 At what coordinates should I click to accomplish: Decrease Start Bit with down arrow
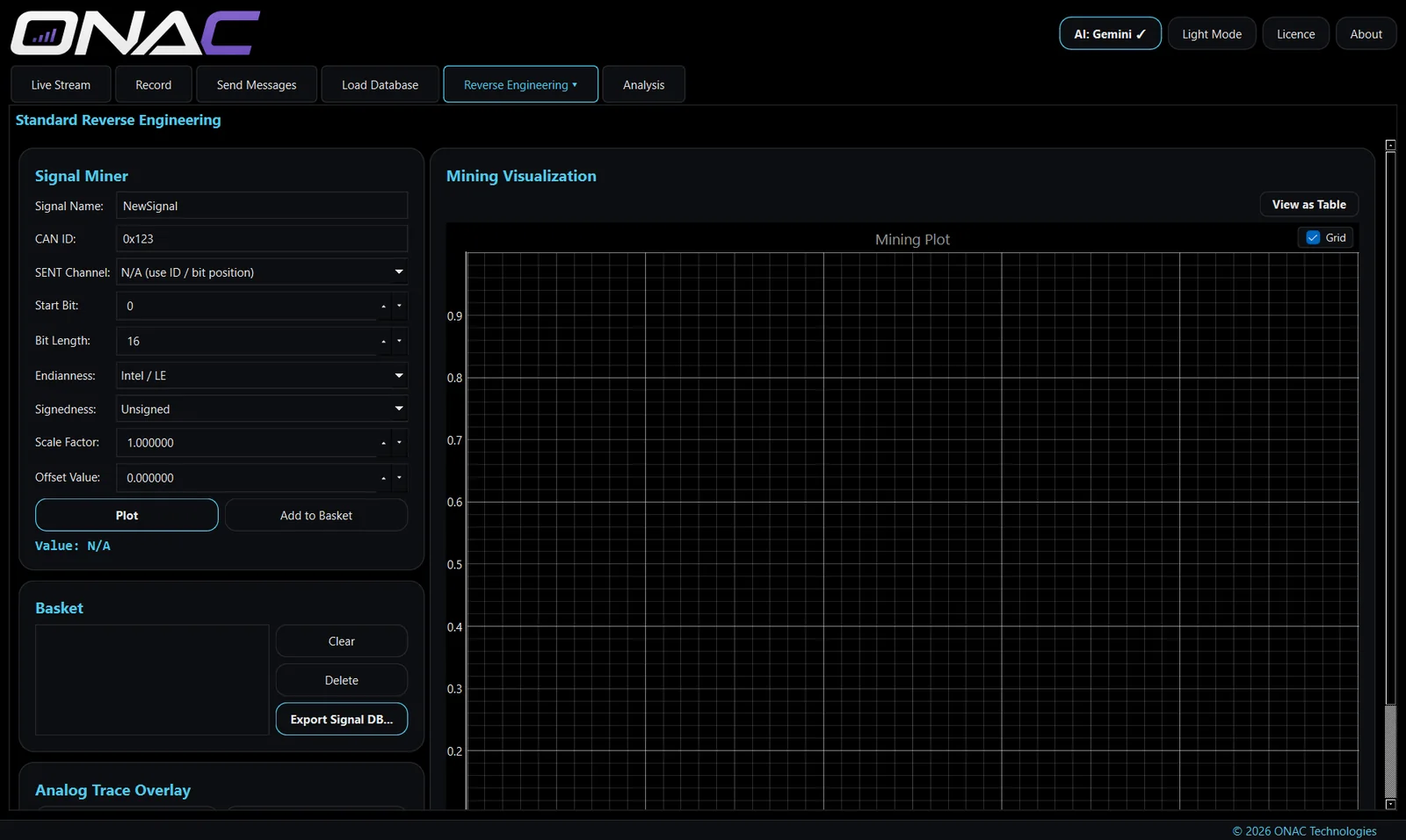tap(399, 306)
